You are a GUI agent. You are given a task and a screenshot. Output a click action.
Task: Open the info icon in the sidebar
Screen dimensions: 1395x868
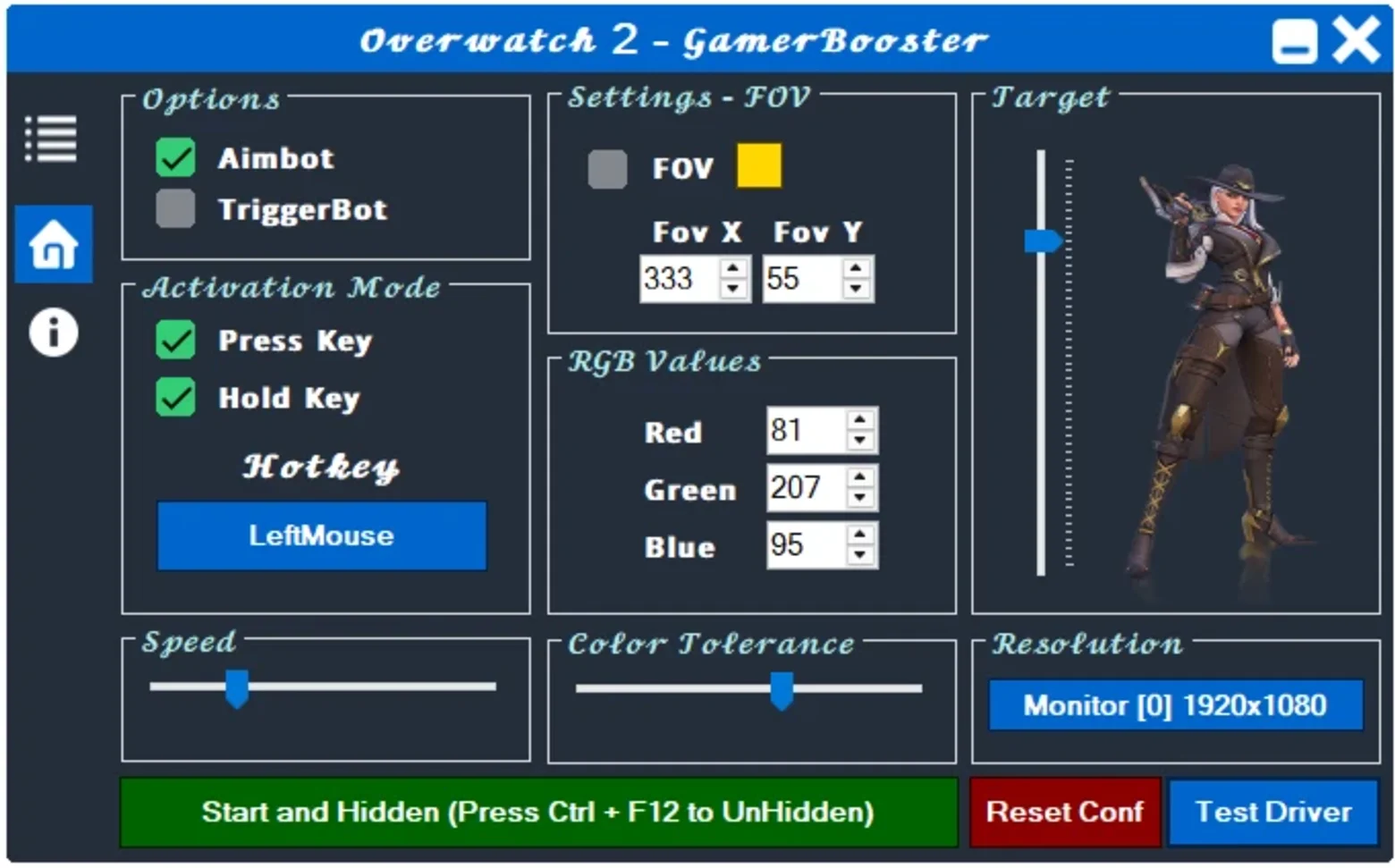[x=54, y=333]
